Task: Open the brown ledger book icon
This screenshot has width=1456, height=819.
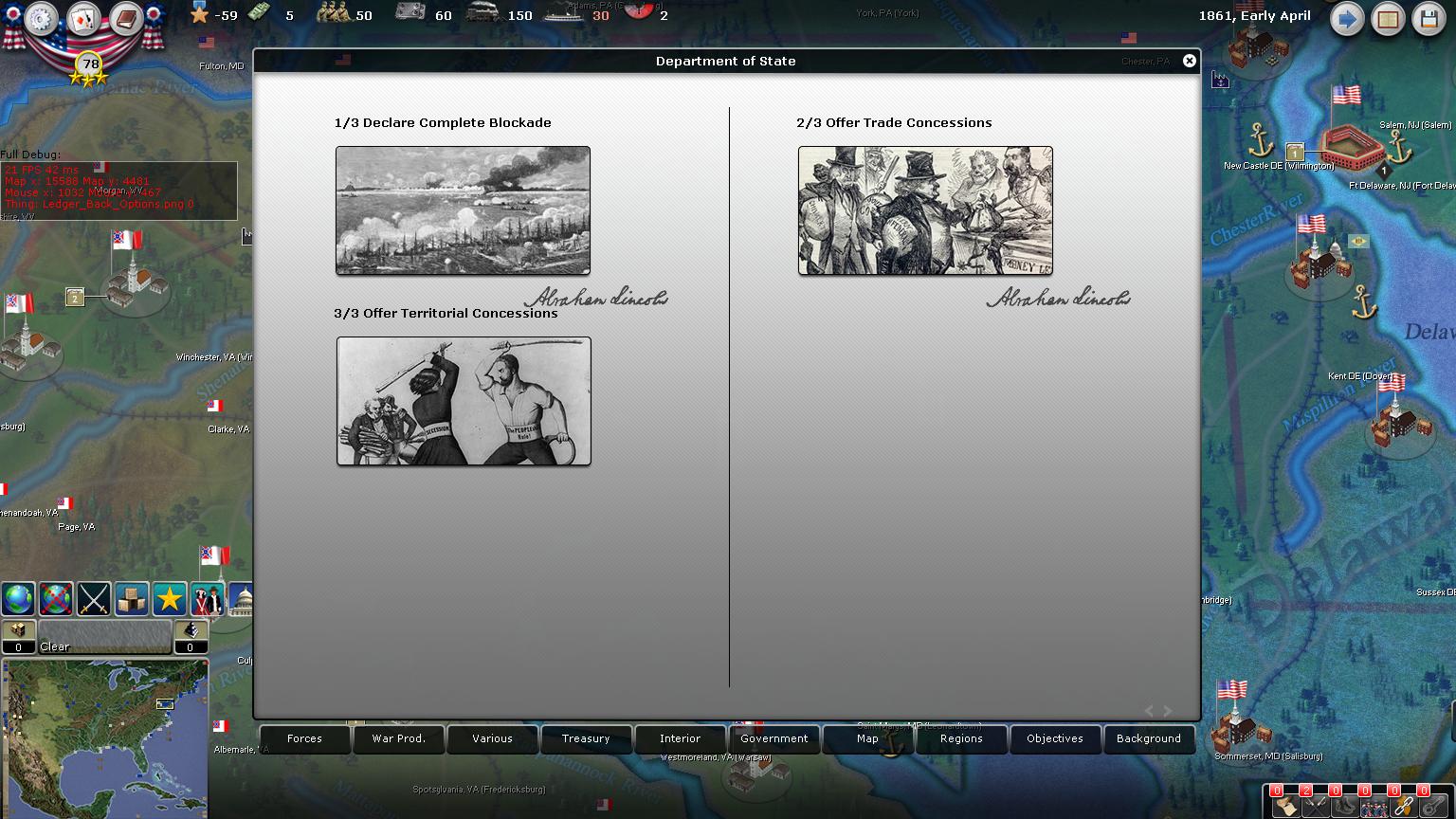Action: coord(124,19)
